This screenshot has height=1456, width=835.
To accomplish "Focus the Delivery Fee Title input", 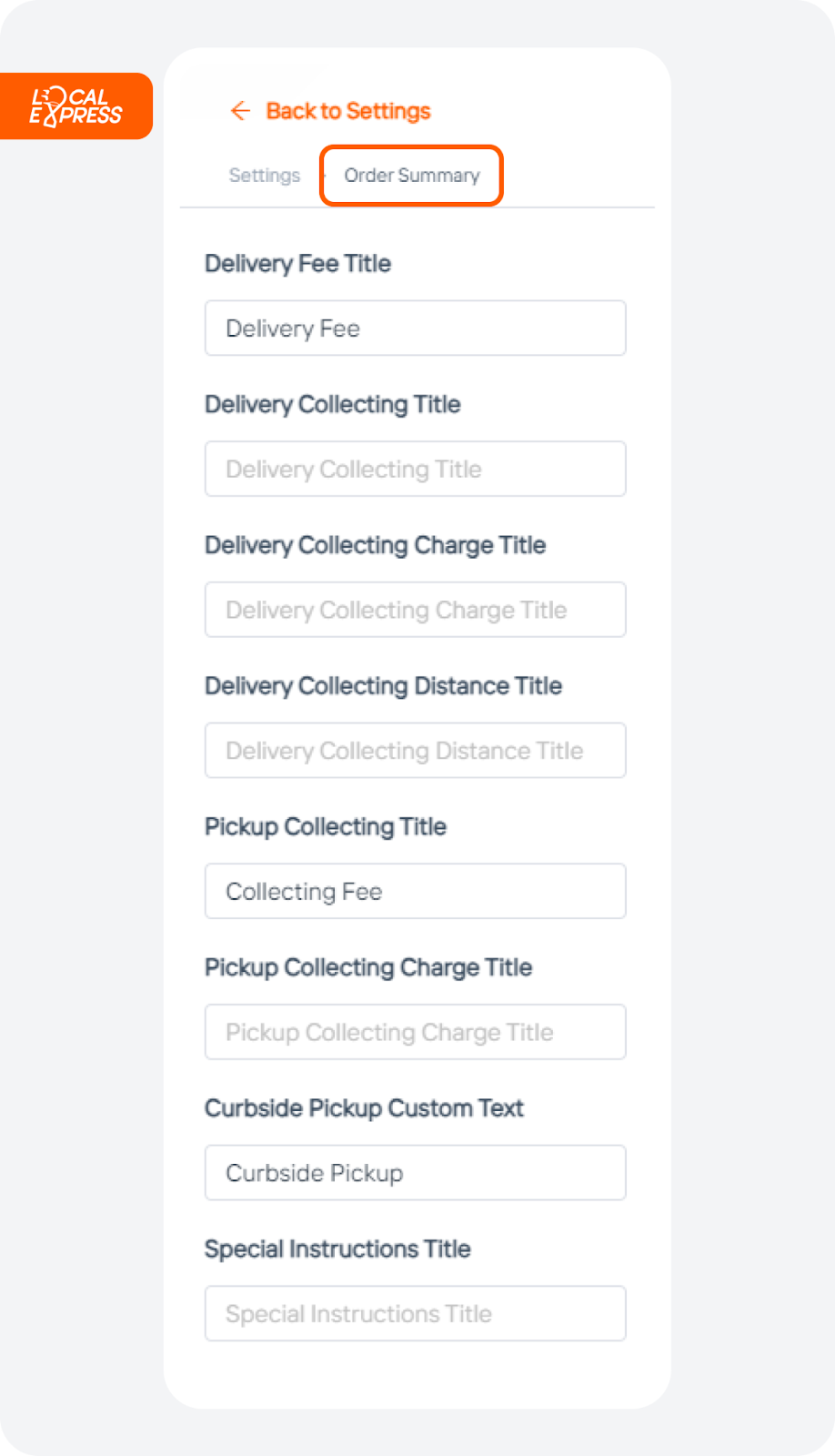I will coord(416,328).
